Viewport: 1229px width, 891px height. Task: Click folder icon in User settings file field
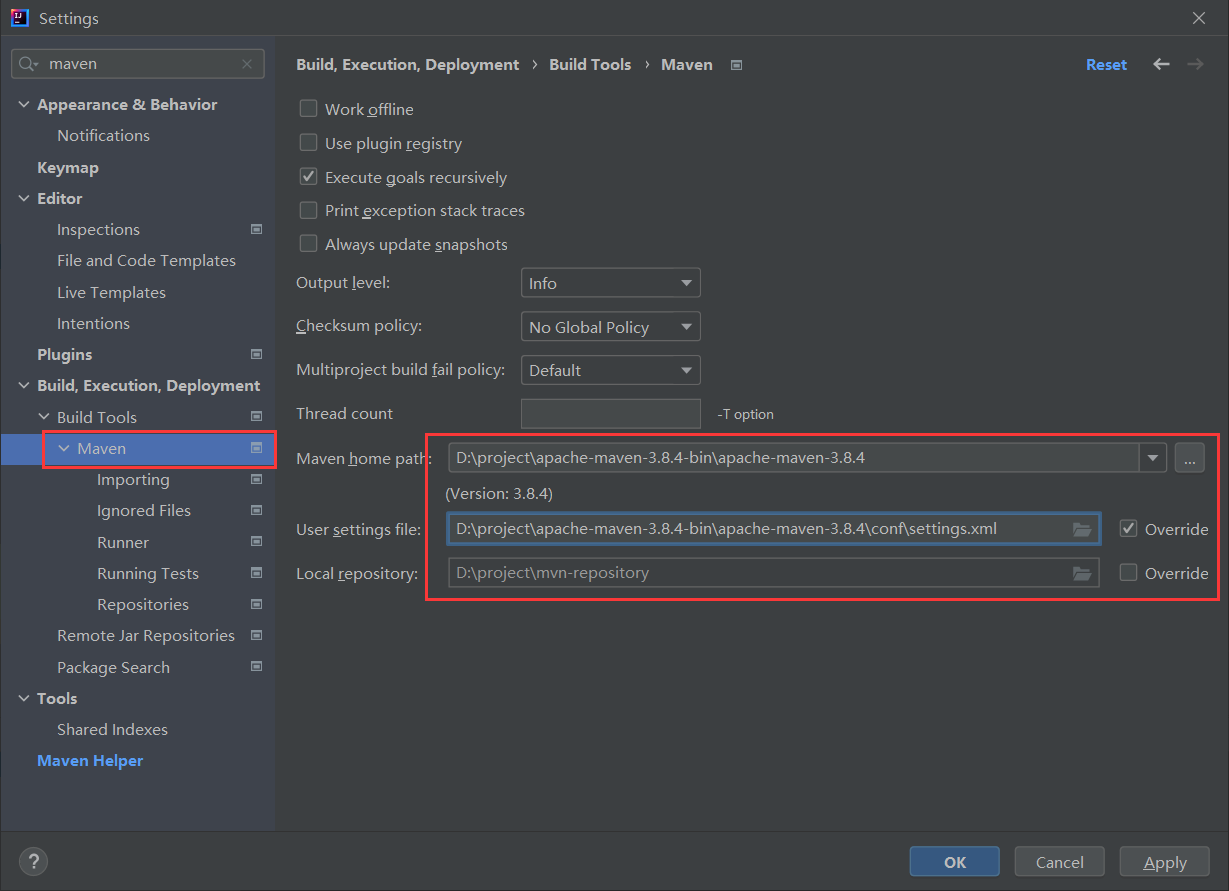tap(1082, 529)
